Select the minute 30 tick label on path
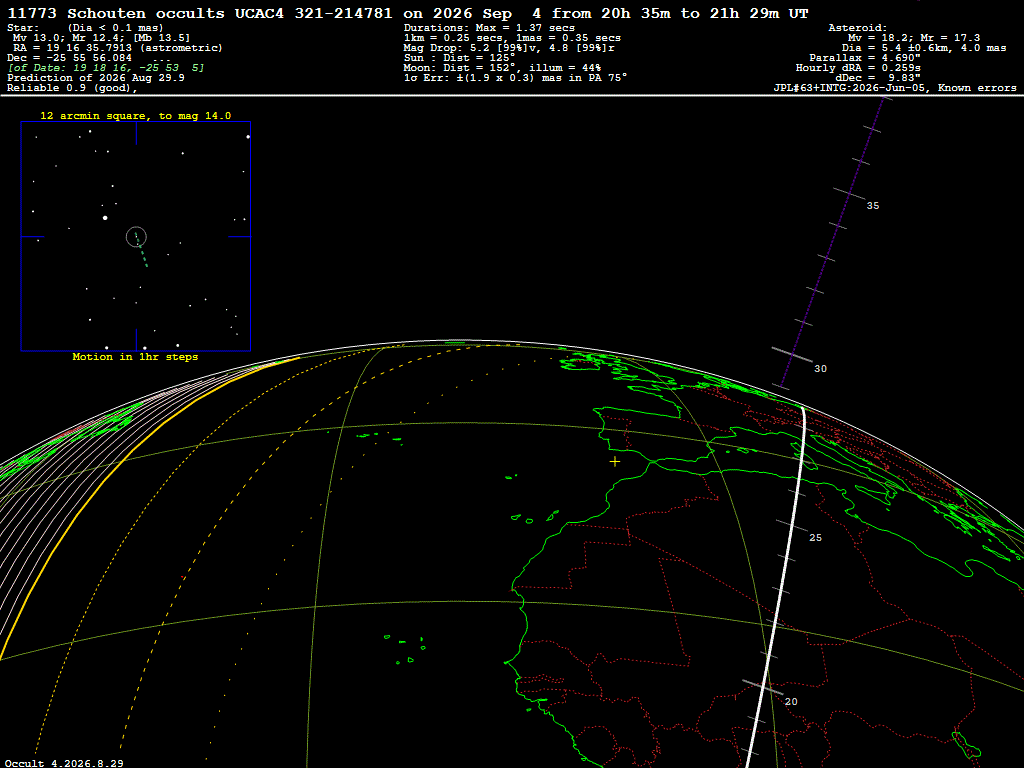 [820, 369]
